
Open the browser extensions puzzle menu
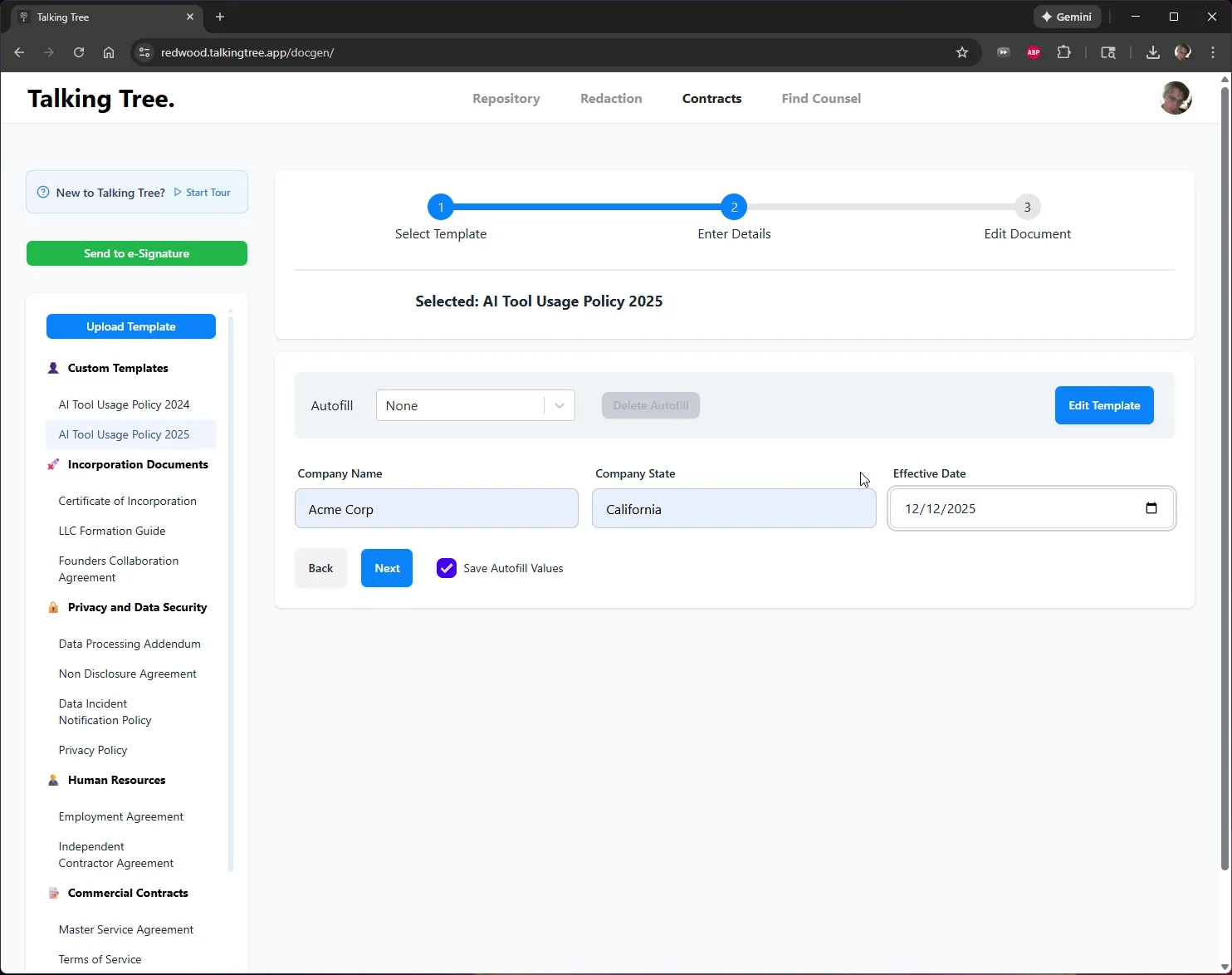pyautogui.click(x=1063, y=52)
